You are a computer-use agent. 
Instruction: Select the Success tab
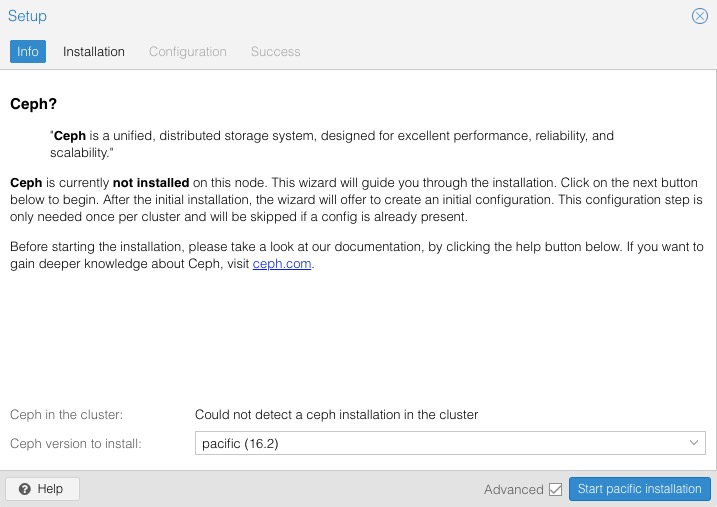(275, 51)
